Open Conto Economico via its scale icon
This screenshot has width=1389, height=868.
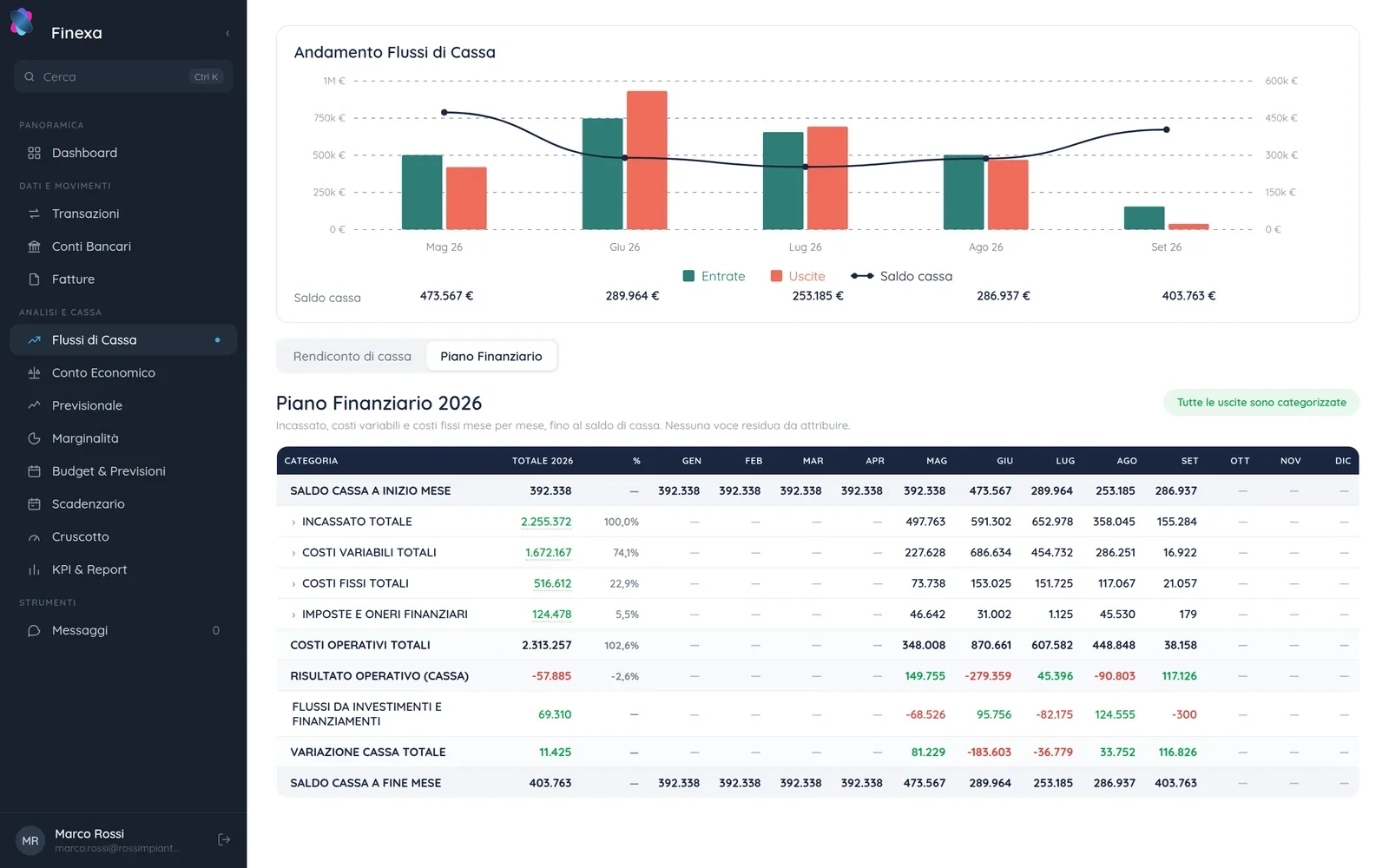(35, 373)
